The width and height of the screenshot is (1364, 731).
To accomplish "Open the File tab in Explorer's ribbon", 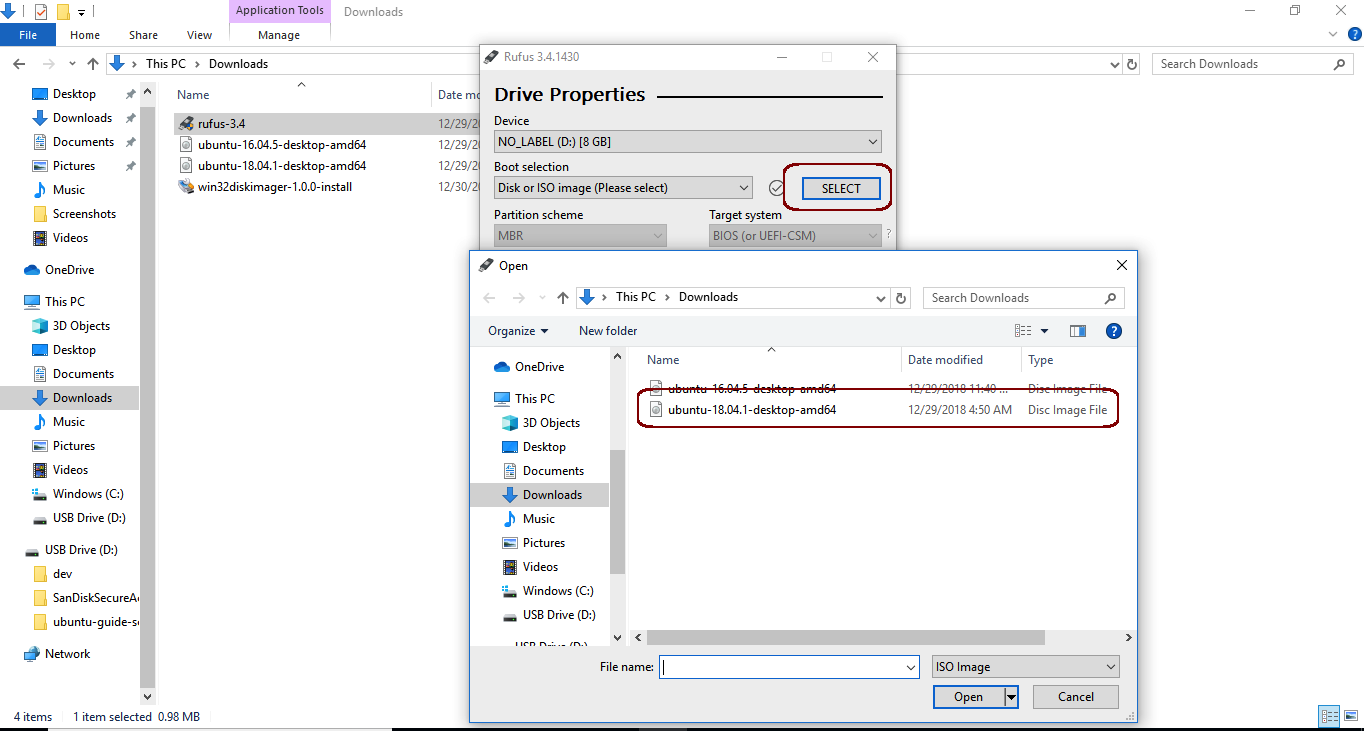I will (x=28, y=35).
